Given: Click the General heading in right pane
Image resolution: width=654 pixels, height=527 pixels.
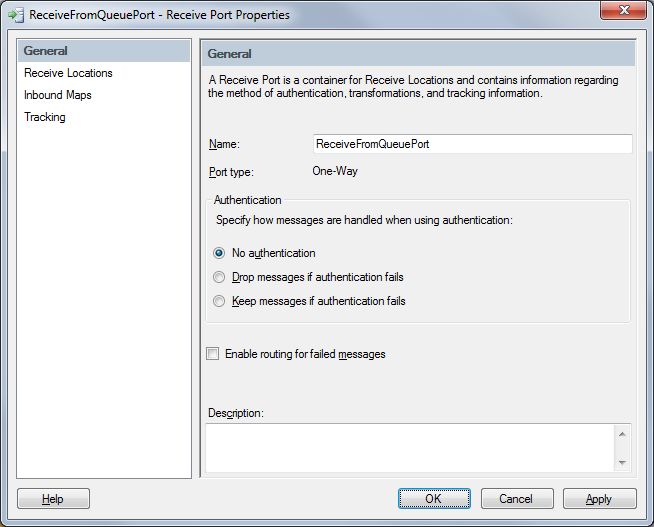Looking at the screenshot, I should pos(229,54).
